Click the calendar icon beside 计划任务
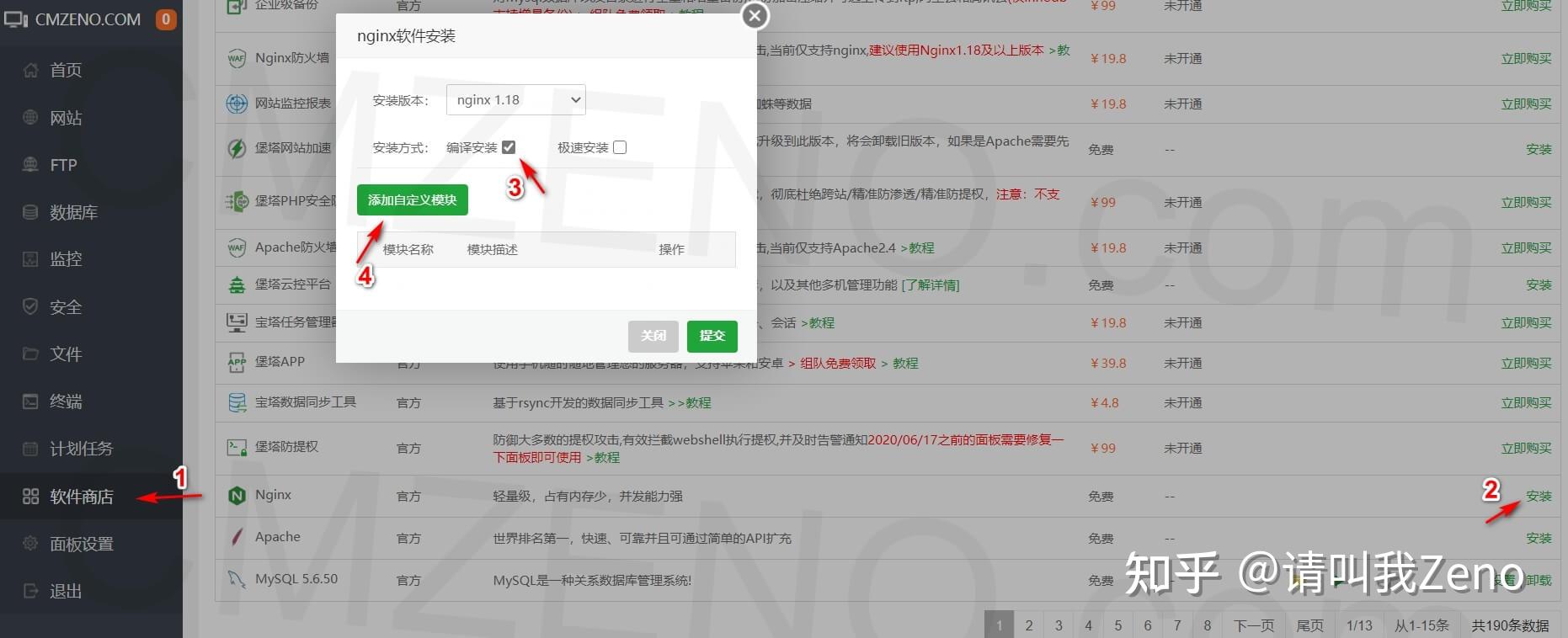The width and height of the screenshot is (1568, 638). (30, 449)
